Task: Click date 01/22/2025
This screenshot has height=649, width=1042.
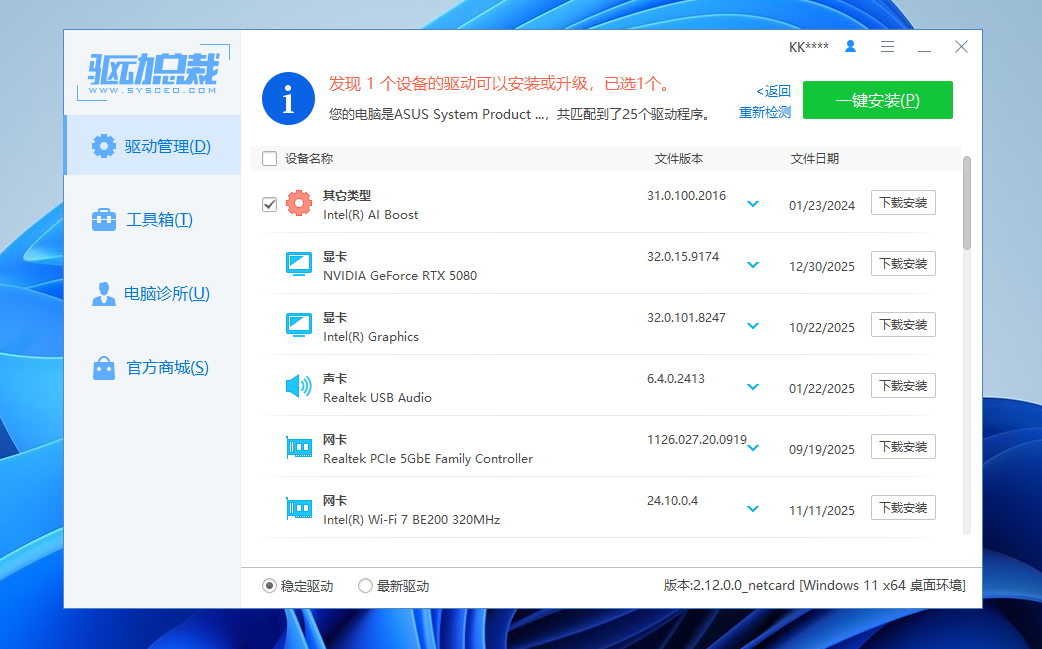Action: 822,389
